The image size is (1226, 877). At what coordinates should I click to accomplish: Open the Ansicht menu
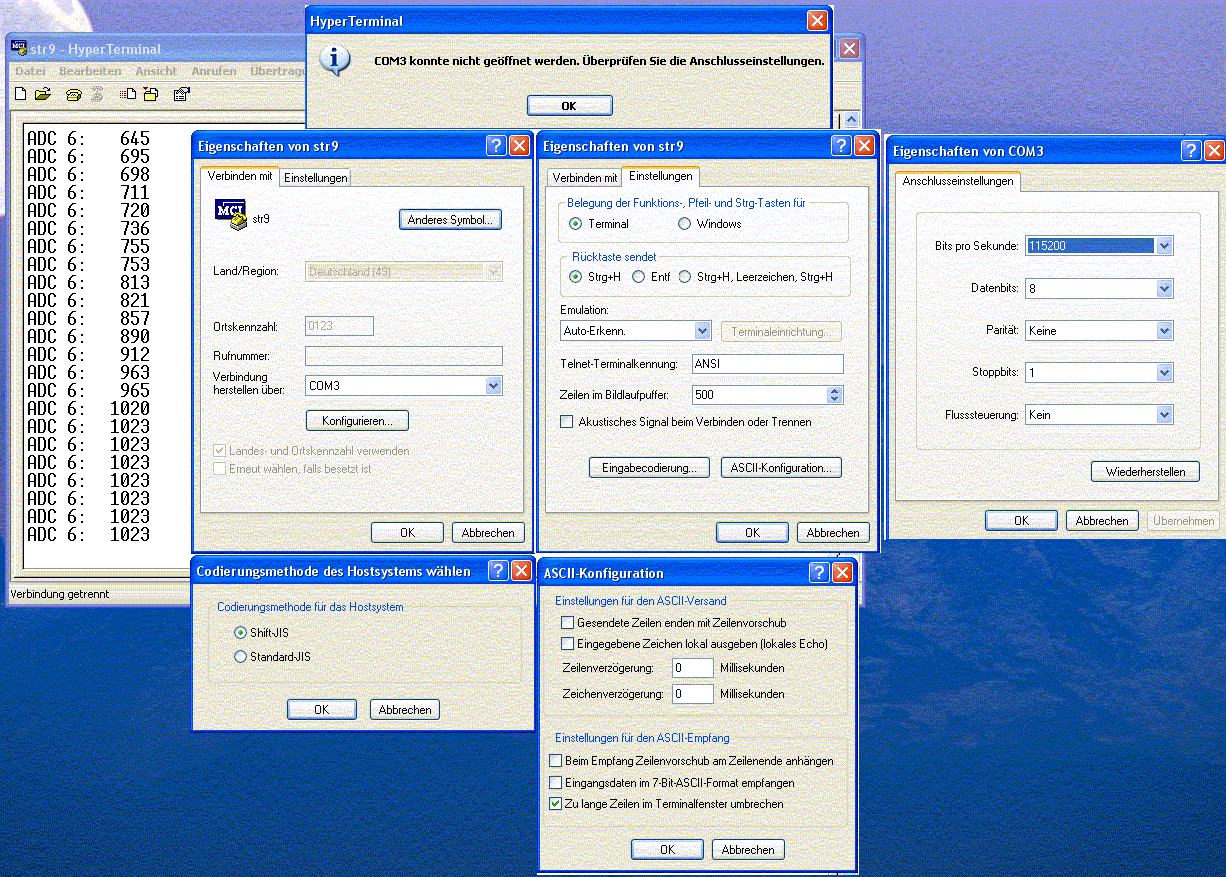(x=156, y=71)
